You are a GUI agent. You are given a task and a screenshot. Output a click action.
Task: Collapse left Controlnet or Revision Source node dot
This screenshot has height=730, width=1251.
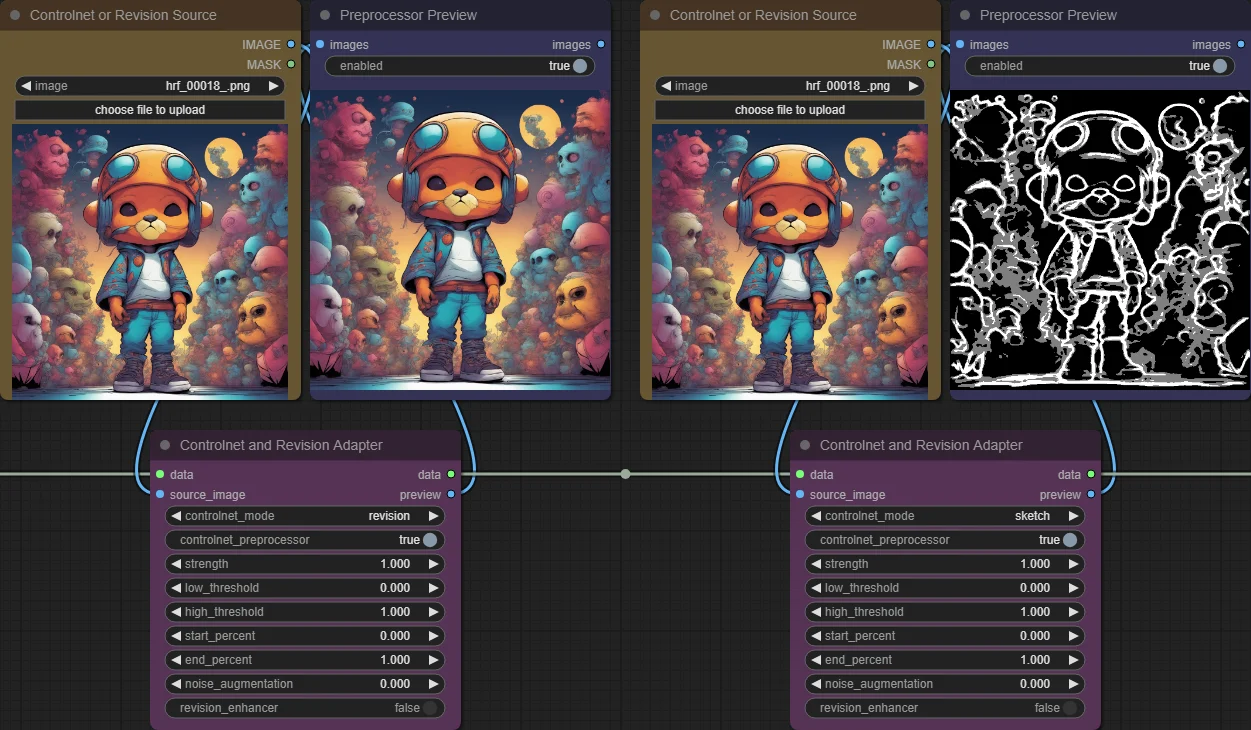15,15
